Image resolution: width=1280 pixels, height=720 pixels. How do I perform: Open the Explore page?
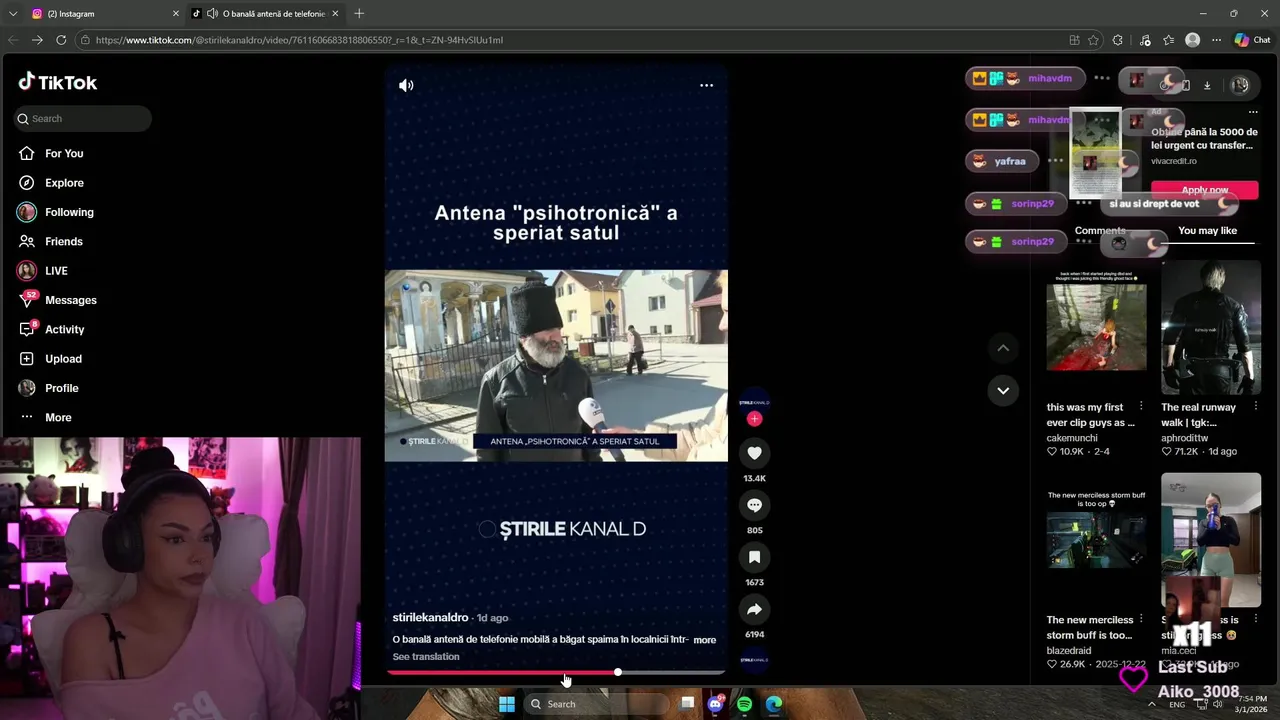click(x=64, y=183)
